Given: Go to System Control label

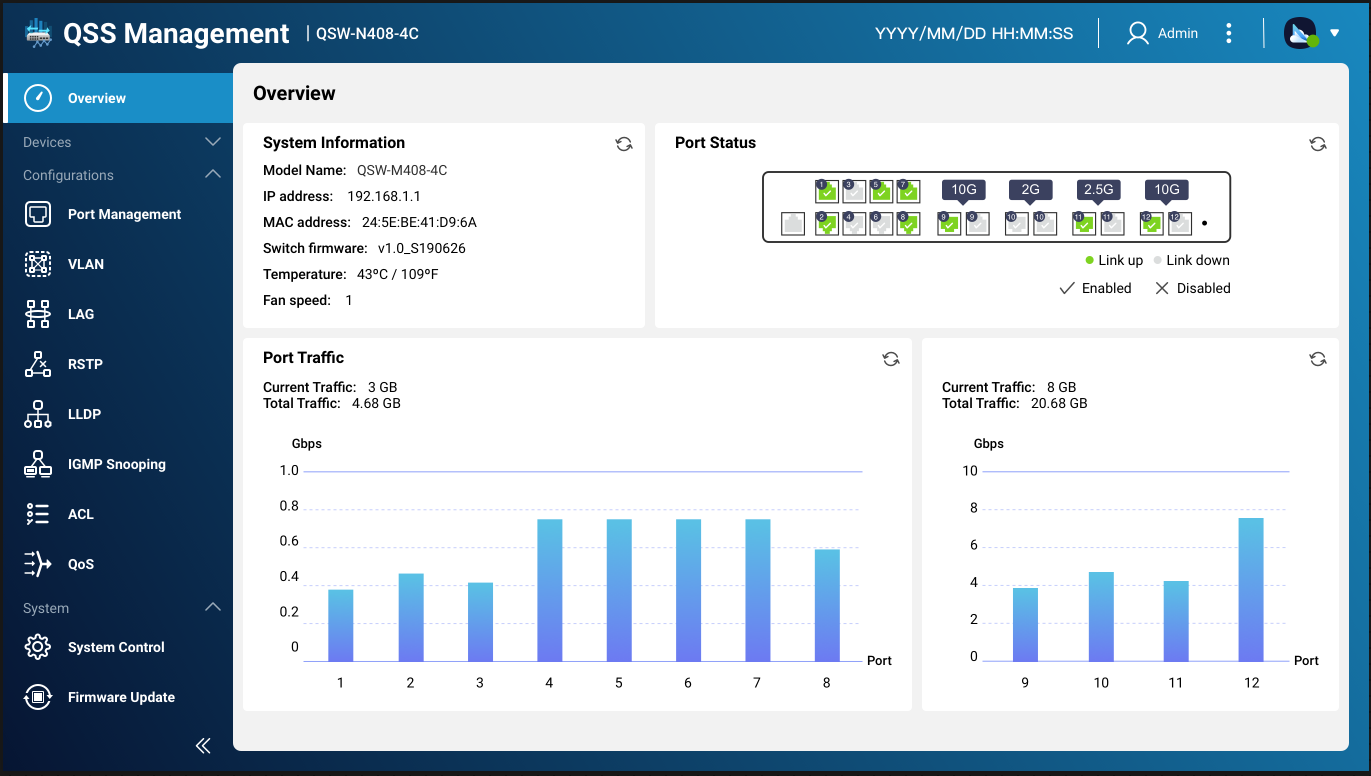Looking at the screenshot, I should (x=116, y=647).
